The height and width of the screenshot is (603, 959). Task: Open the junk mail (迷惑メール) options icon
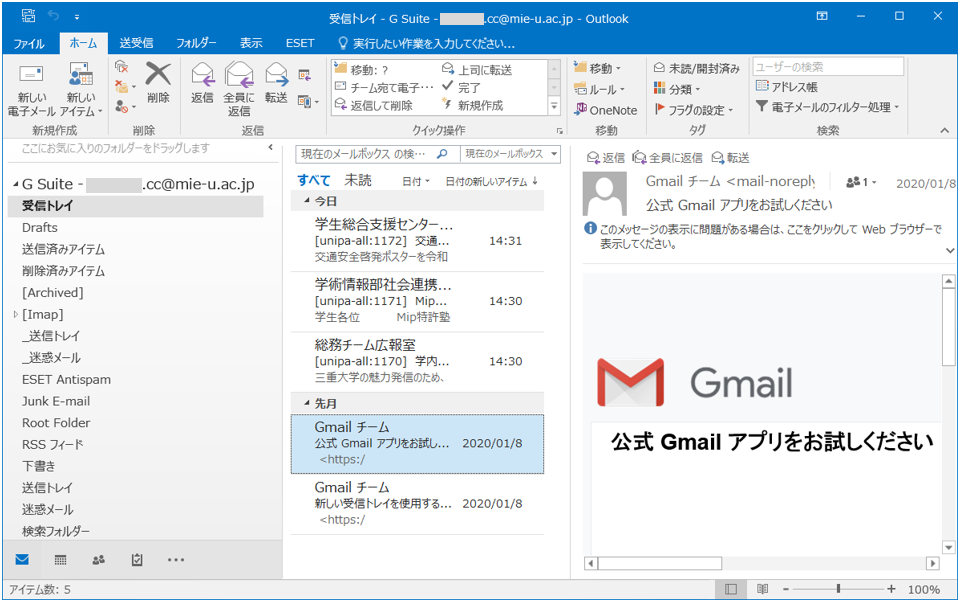click(124, 106)
